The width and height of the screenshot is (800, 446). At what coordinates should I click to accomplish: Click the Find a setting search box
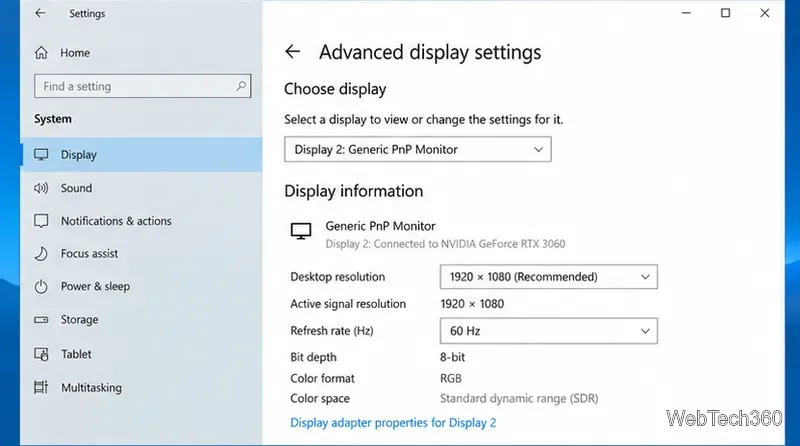[143, 86]
